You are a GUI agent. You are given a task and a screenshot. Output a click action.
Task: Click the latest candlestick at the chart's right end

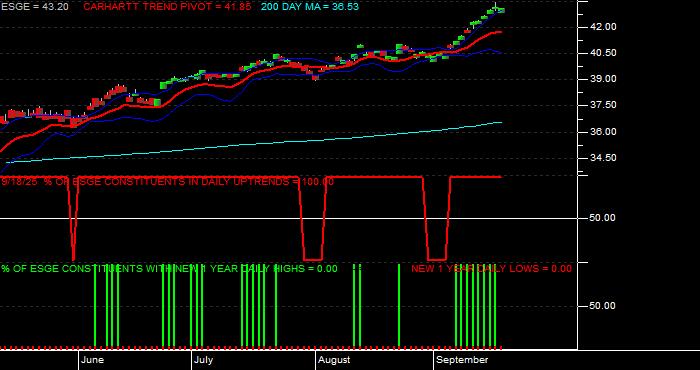[501, 10]
